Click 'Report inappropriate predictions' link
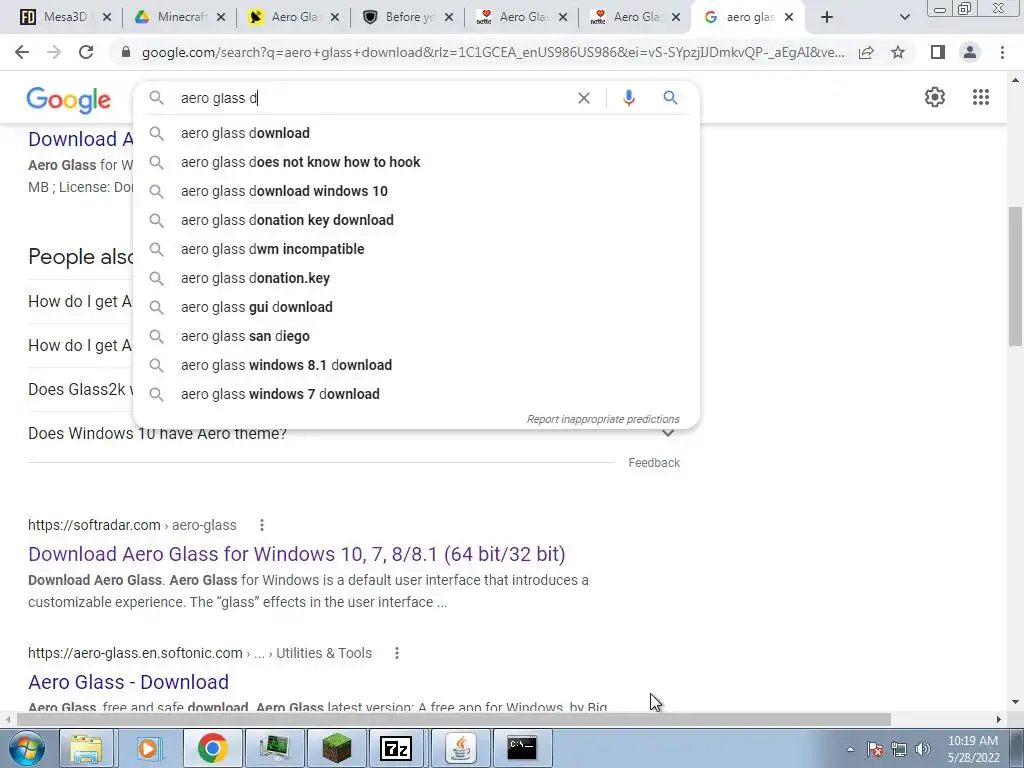Image resolution: width=1024 pixels, height=768 pixels. [603, 419]
